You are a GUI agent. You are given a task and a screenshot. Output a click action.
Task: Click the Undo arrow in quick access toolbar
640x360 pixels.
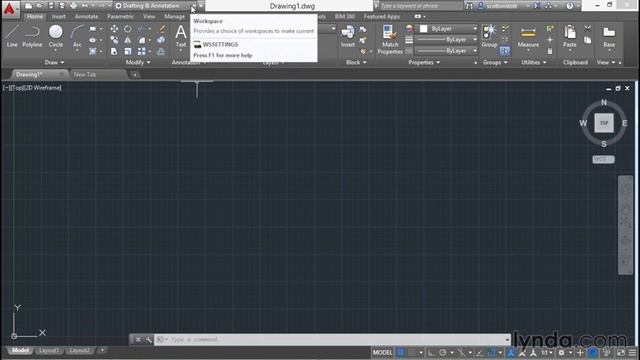(85, 6)
